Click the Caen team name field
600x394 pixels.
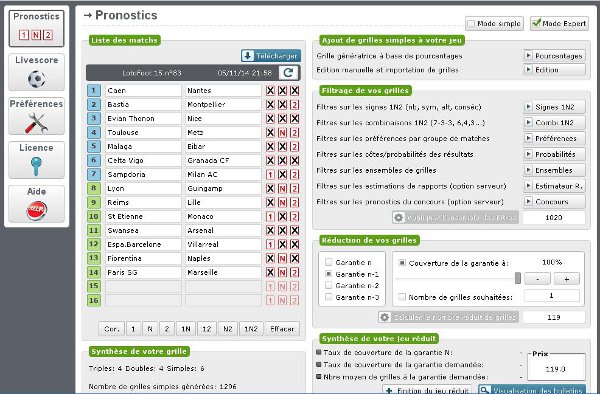[143, 91]
